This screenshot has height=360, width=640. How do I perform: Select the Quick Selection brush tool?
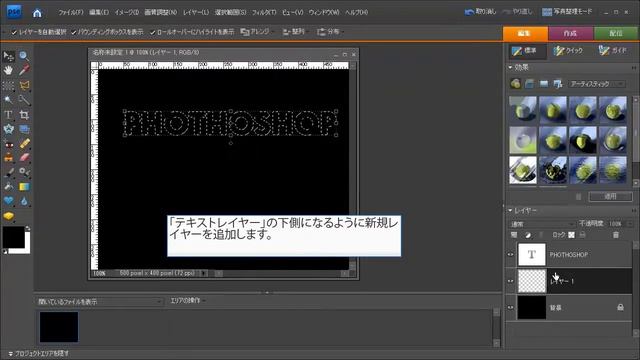[x=24, y=100]
